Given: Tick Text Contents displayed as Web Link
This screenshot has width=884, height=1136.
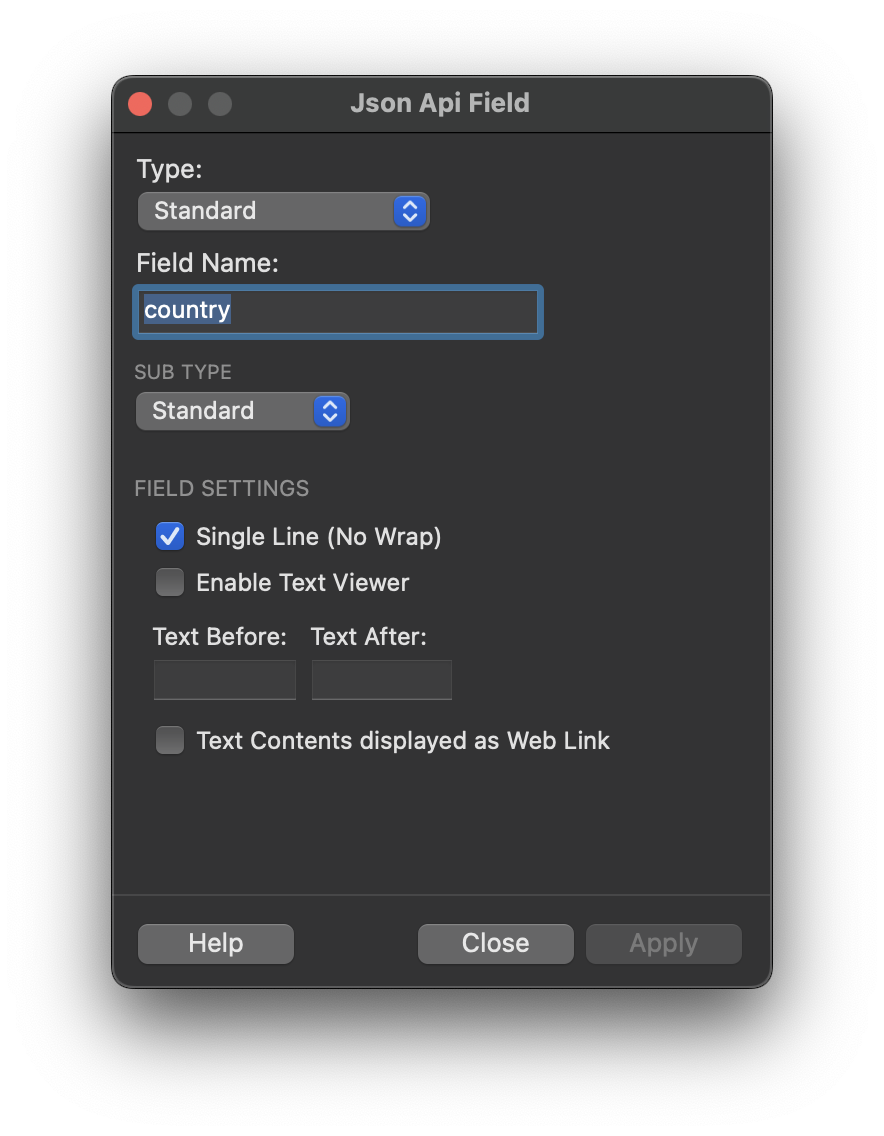Looking at the screenshot, I should (x=170, y=741).
